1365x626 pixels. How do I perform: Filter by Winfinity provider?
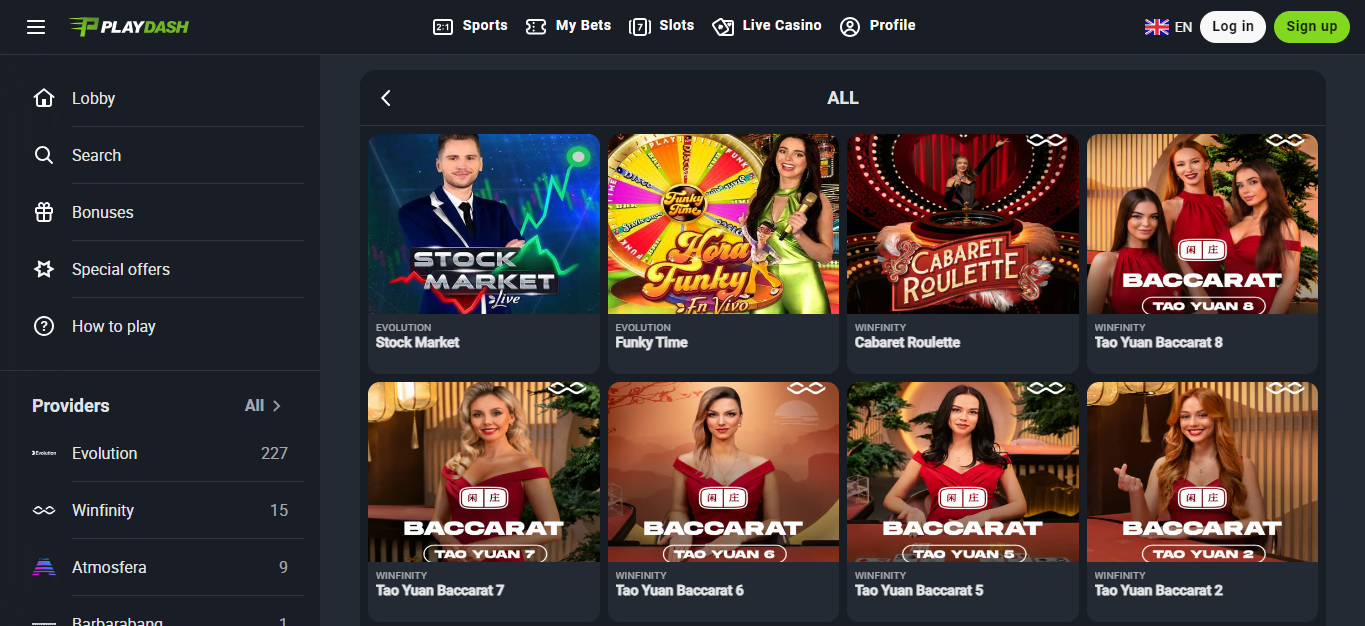(x=160, y=510)
